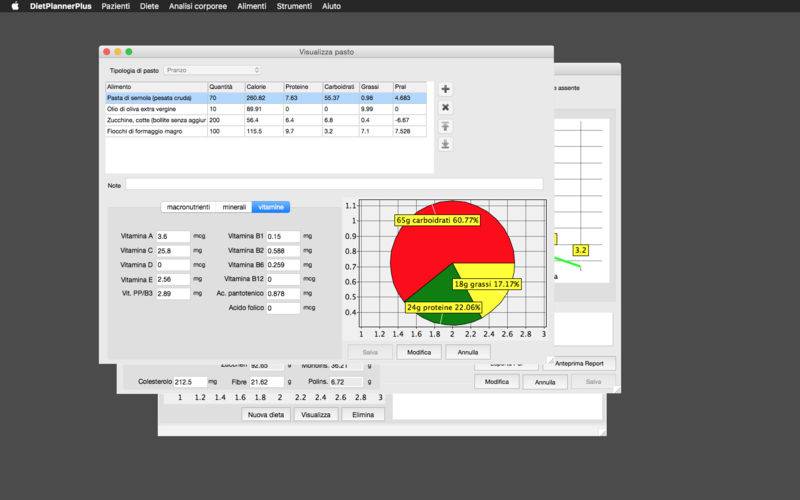
Task: Open the Aiuto menu
Action: tap(331, 6)
